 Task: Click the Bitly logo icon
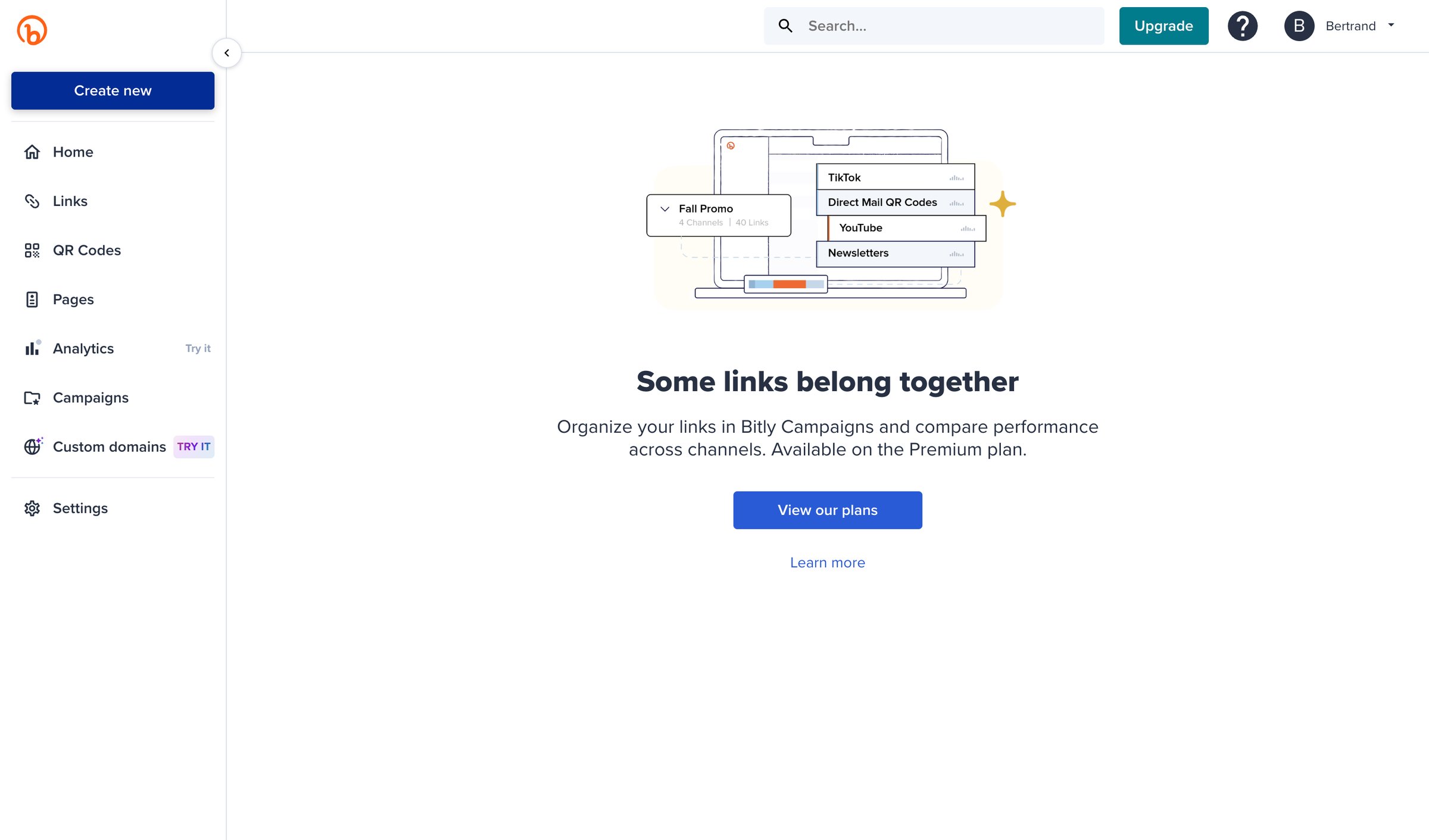32,30
